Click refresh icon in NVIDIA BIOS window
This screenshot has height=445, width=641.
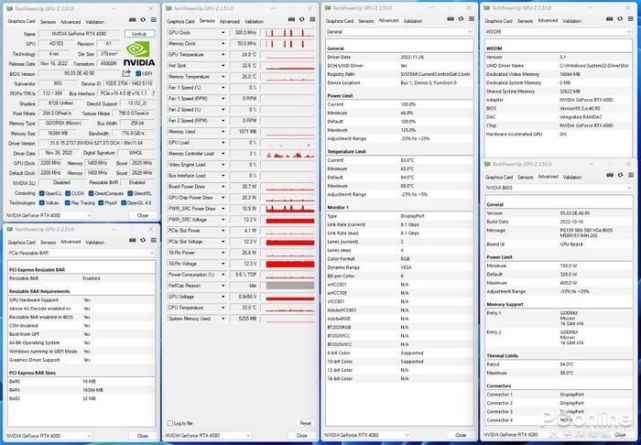pyautogui.click(x=621, y=175)
